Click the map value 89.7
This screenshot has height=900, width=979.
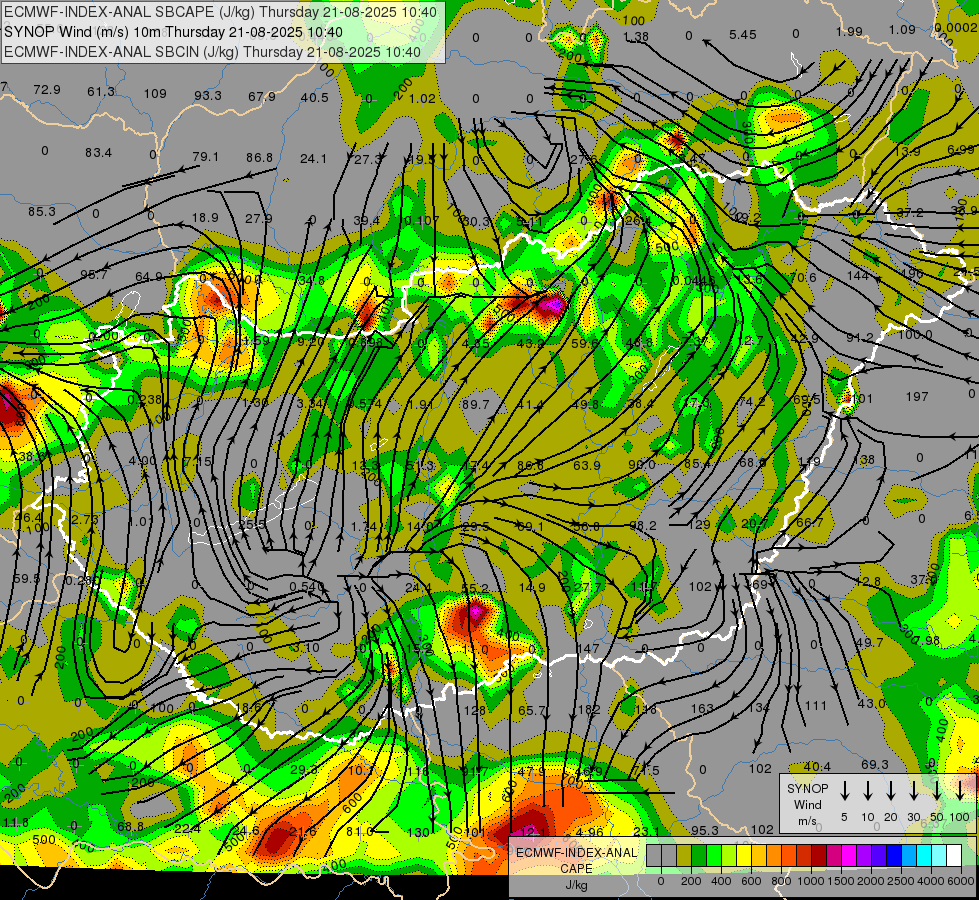tap(476, 405)
